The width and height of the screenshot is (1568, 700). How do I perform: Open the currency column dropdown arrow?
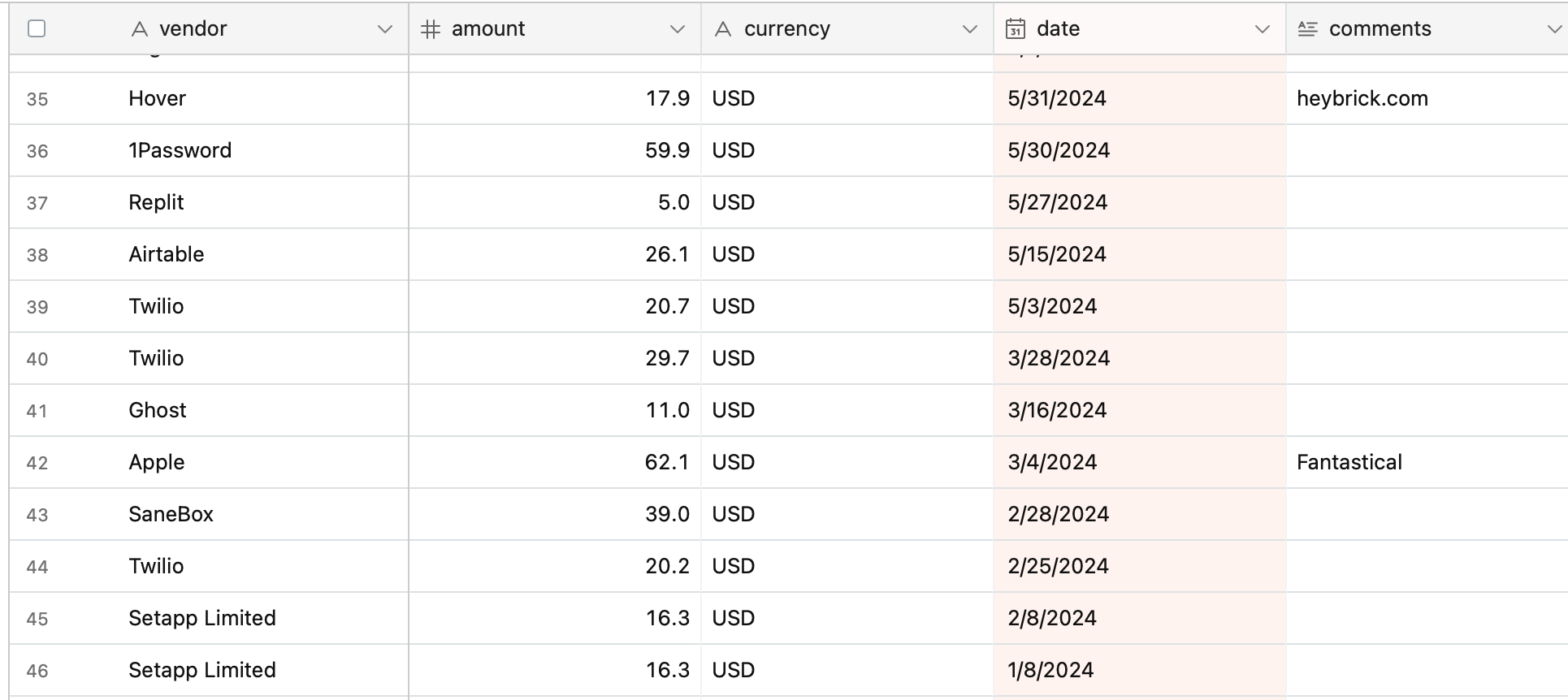(x=969, y=29)
